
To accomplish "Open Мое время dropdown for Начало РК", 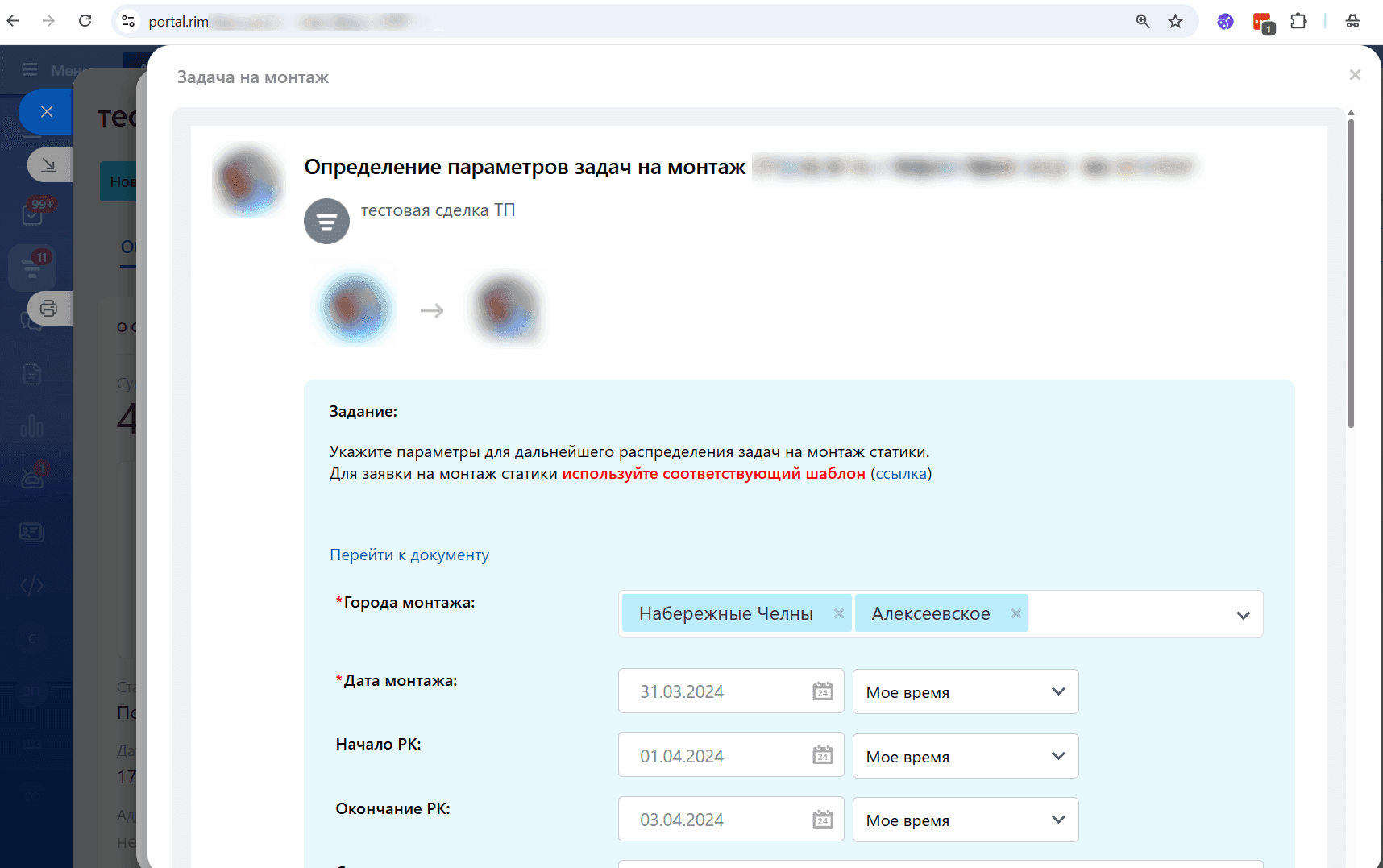I will click(x=965, y=757).
